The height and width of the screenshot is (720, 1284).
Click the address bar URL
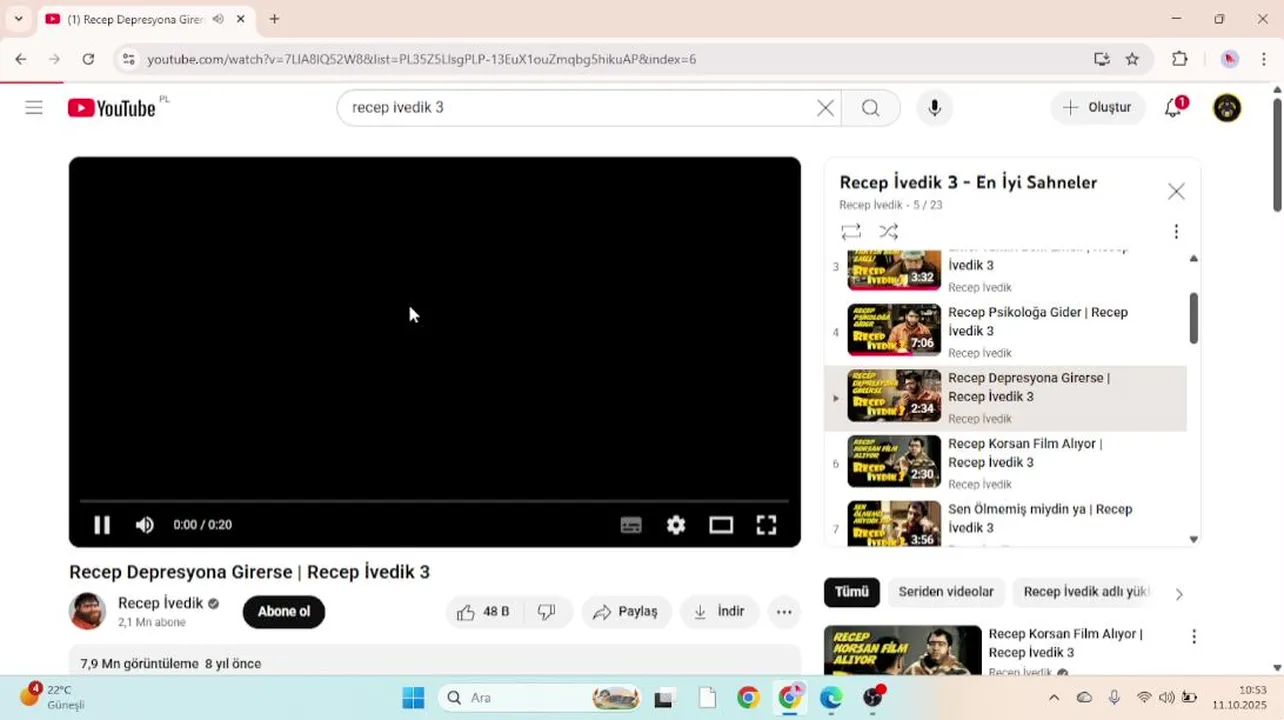pos(421,59)
